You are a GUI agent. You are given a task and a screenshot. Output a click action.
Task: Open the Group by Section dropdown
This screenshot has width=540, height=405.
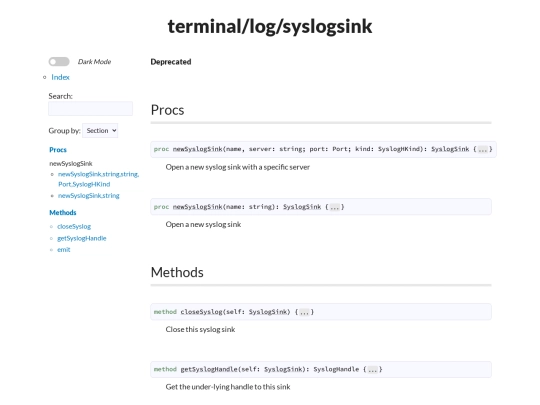(x=100, y=131)
